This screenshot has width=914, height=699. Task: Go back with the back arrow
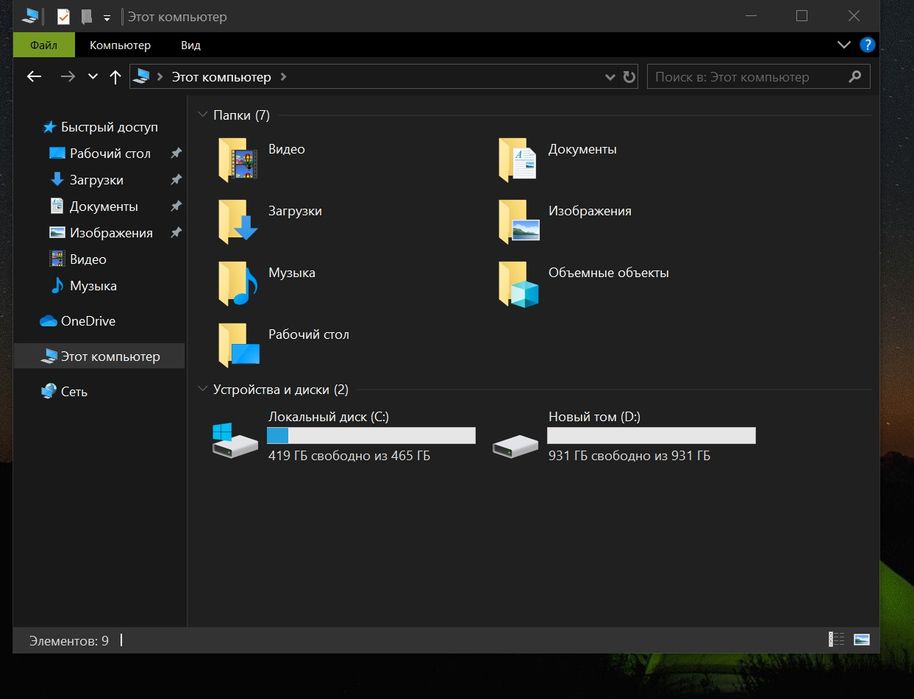pos(34,77)
